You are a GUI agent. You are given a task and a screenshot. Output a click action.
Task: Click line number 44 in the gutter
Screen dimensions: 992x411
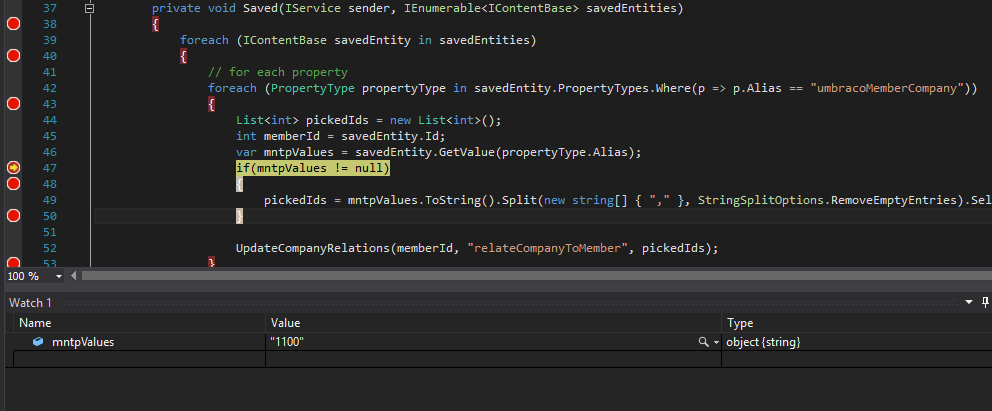click(49, 120)
